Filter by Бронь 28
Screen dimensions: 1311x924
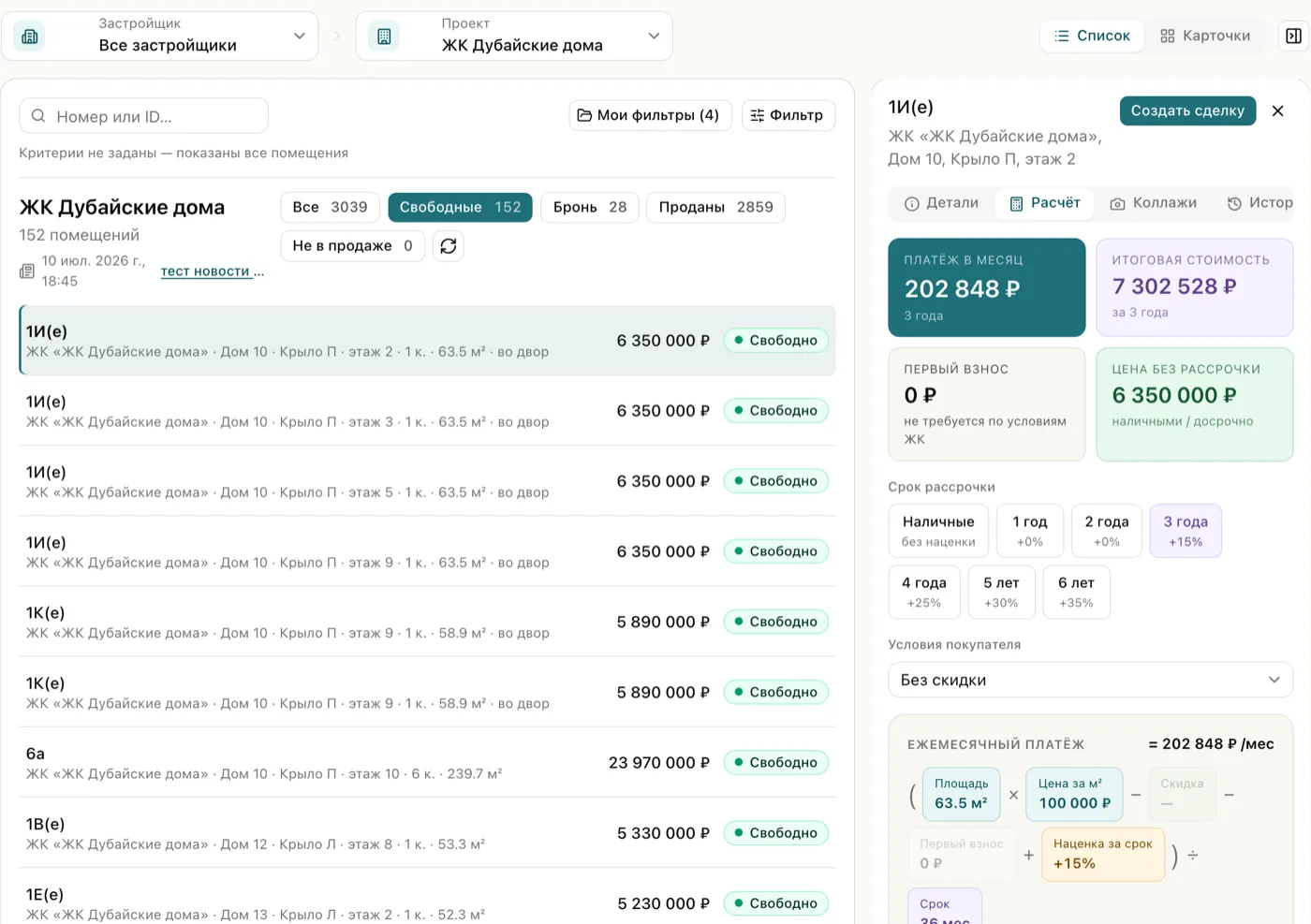point(590,207)
